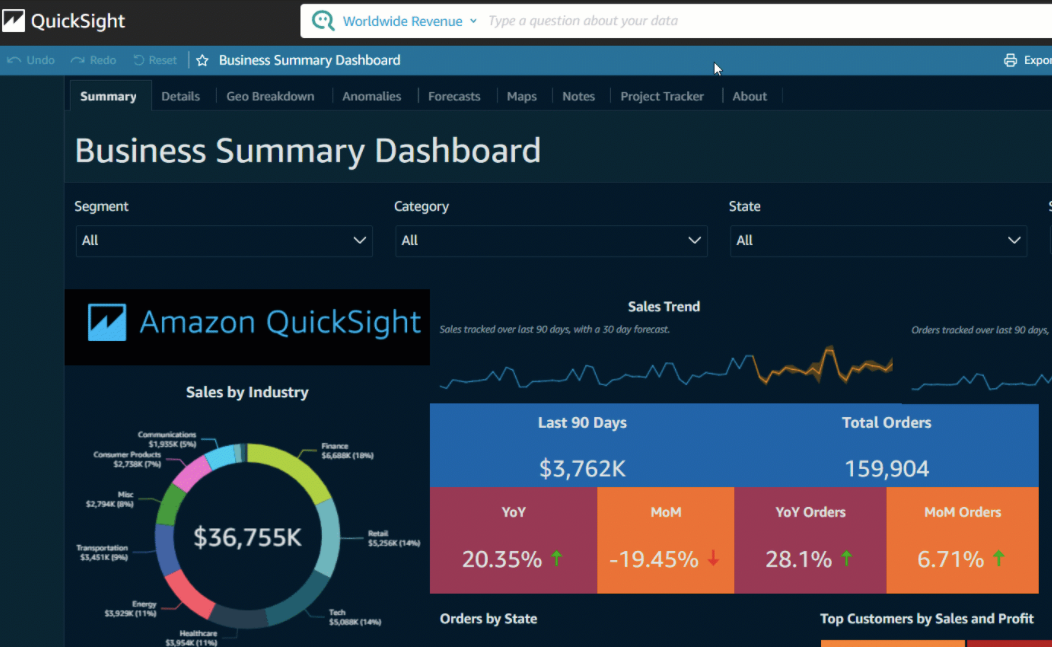
Task: Switch to the Geo Breakdown tab
Action: coord(270,96)
